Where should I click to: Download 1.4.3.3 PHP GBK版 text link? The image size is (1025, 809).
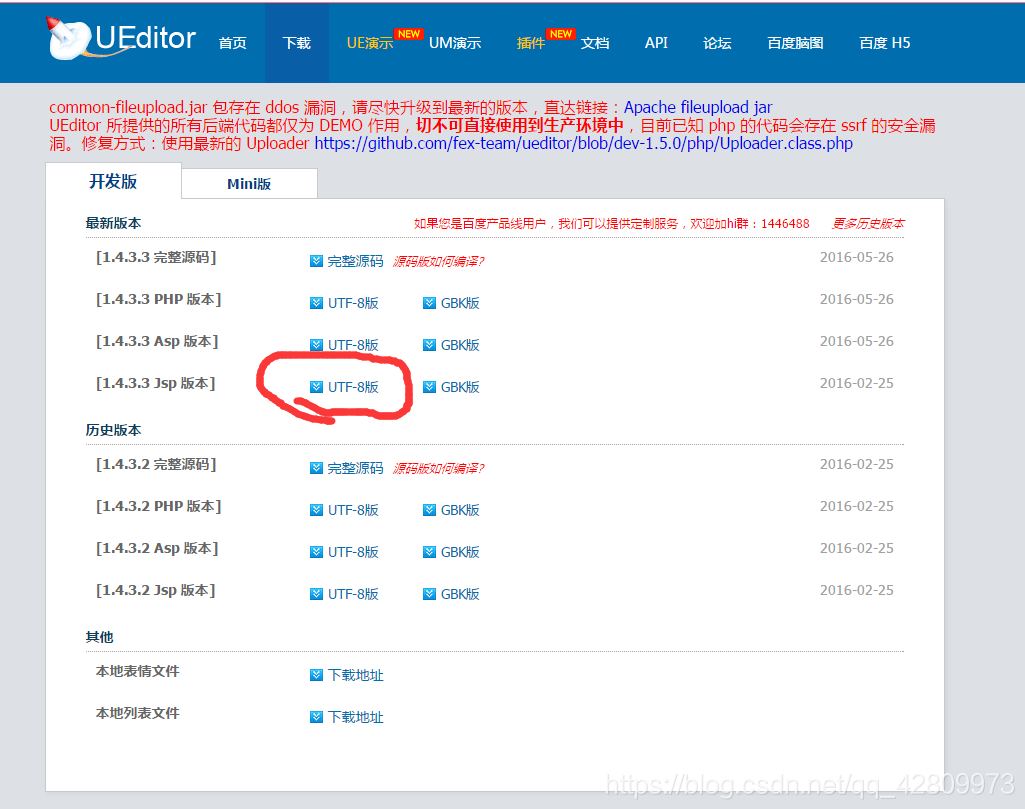(460, 303)
